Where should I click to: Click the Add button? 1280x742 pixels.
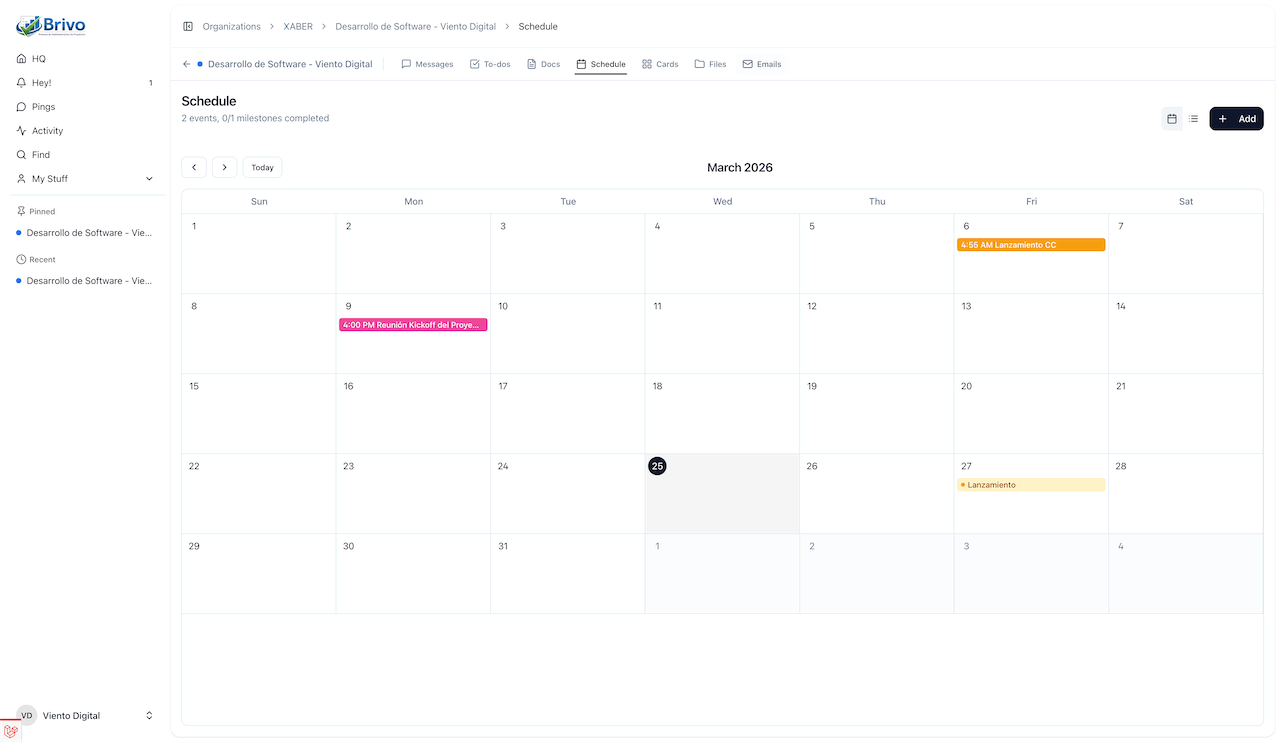(1236, 119)
